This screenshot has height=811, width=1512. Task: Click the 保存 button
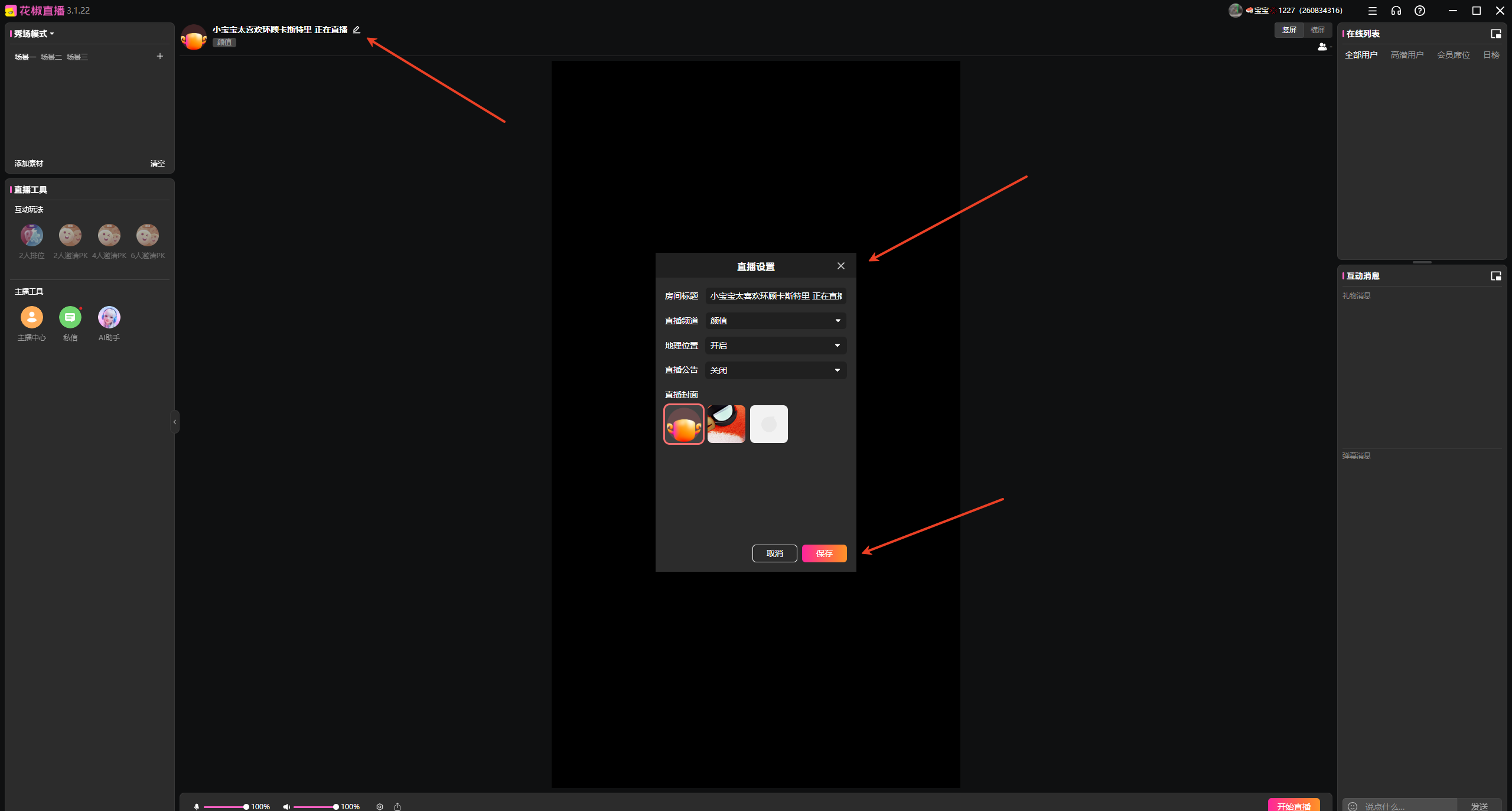(x=824, y=553)
